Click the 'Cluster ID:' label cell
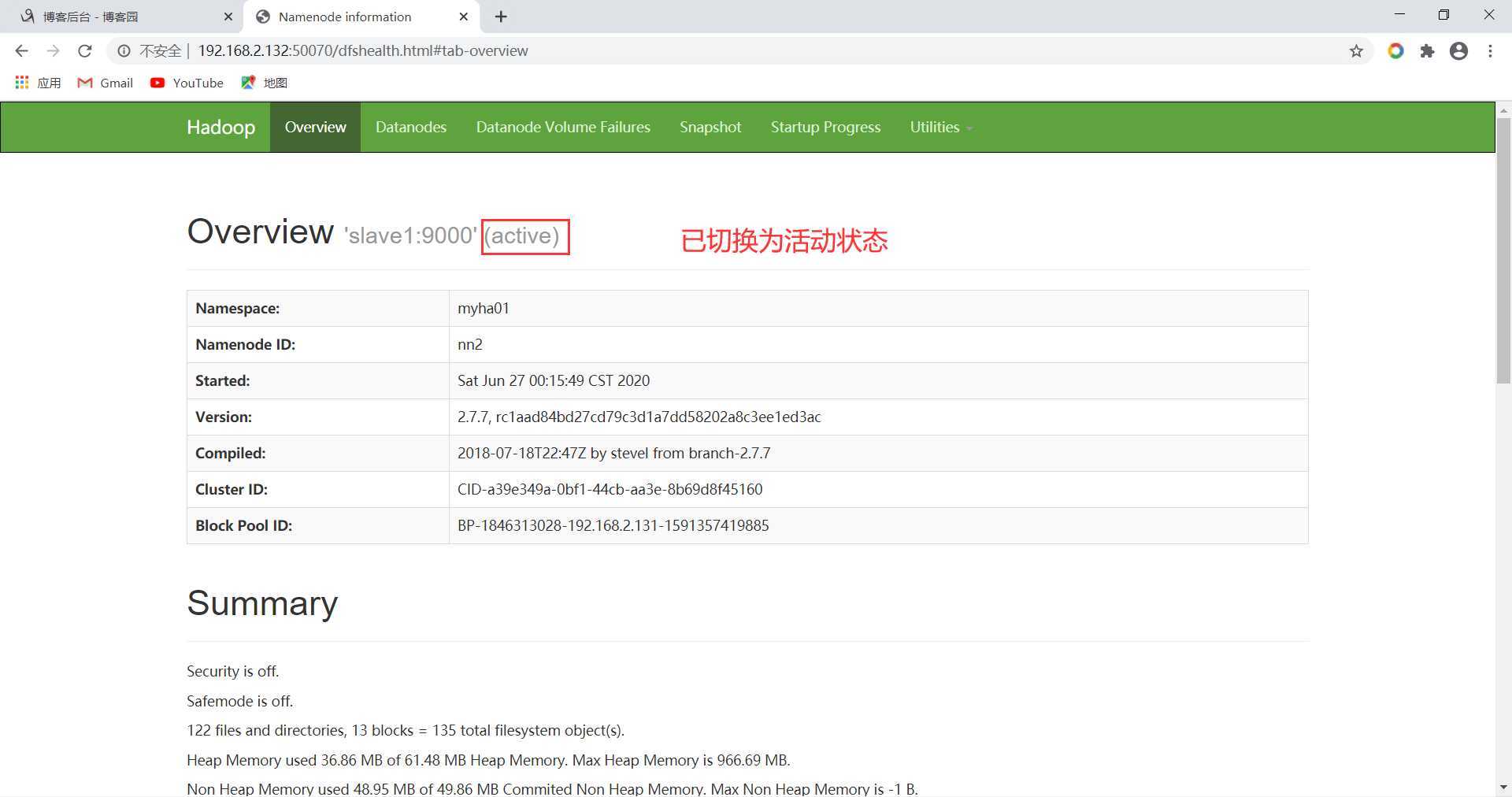 pos(317,489)
